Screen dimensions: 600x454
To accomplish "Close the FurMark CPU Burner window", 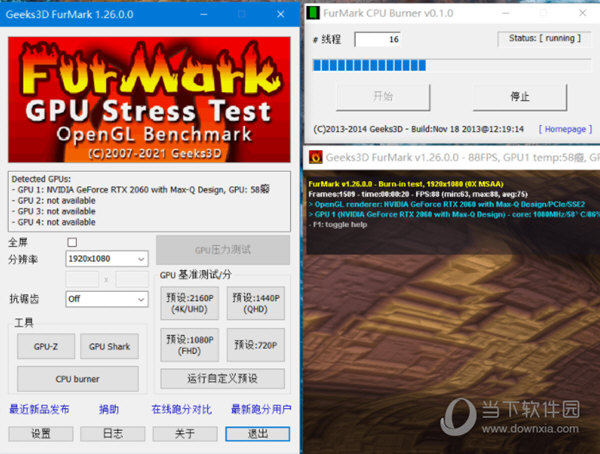I will tap(582, 13).
